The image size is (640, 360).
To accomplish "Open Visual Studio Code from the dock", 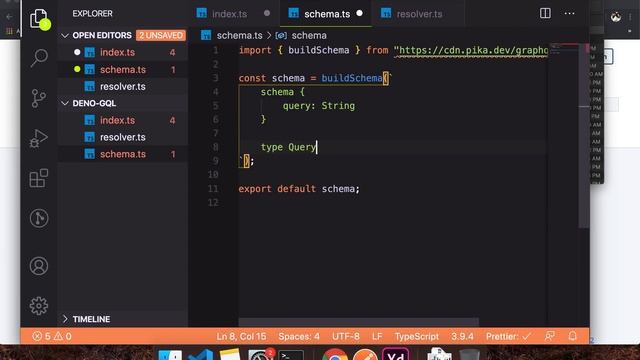I will [200, 355].
